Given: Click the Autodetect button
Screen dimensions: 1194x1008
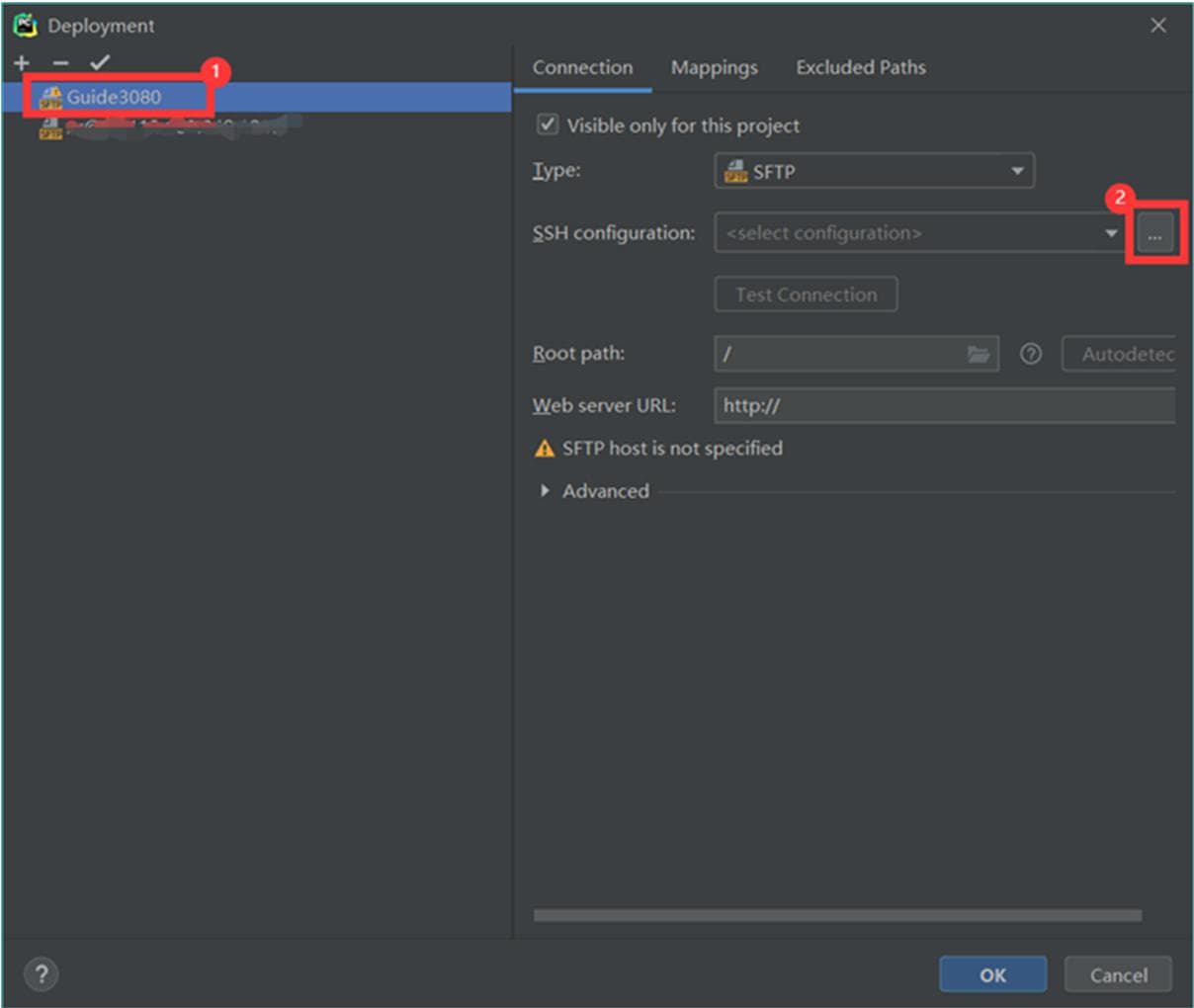Looking at the screenshot, I should click(x=1121, y=354).
